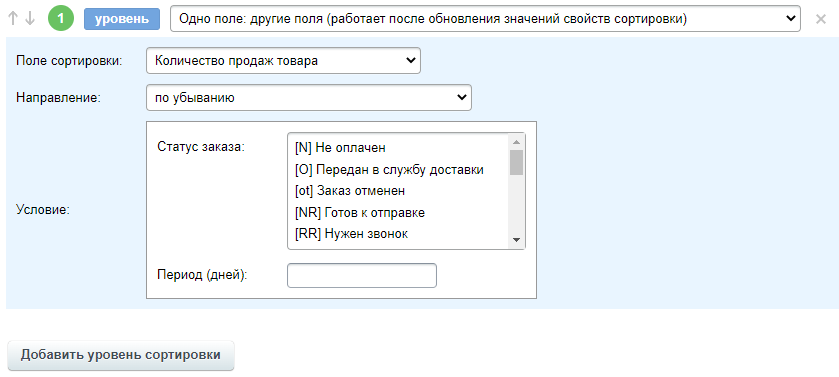Click 'Добавить уровень сортировки' button
839x377 pixels.
(x=121, y=355)
